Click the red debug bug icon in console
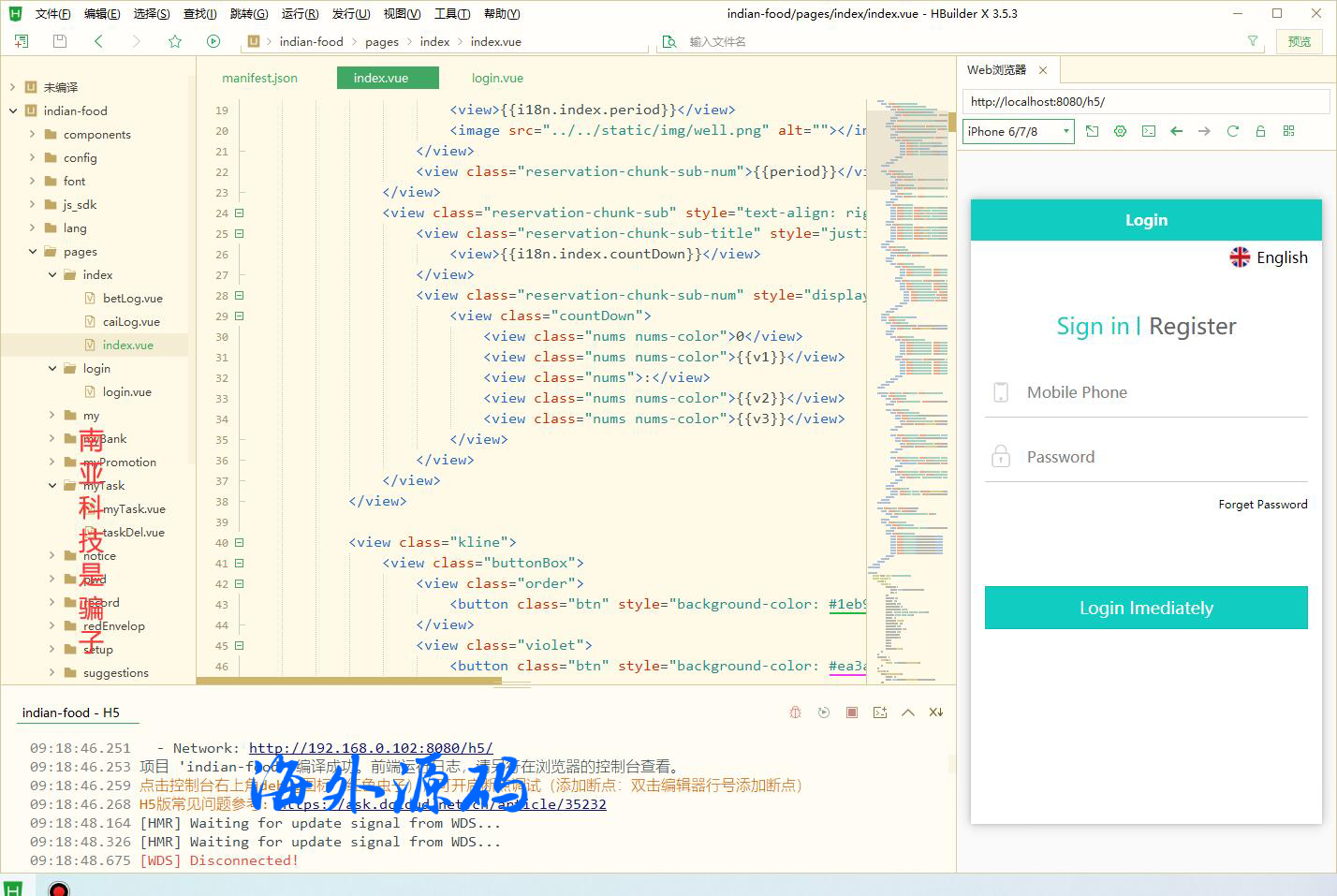This screenshot has width=1337, height=896. [795, 712]
